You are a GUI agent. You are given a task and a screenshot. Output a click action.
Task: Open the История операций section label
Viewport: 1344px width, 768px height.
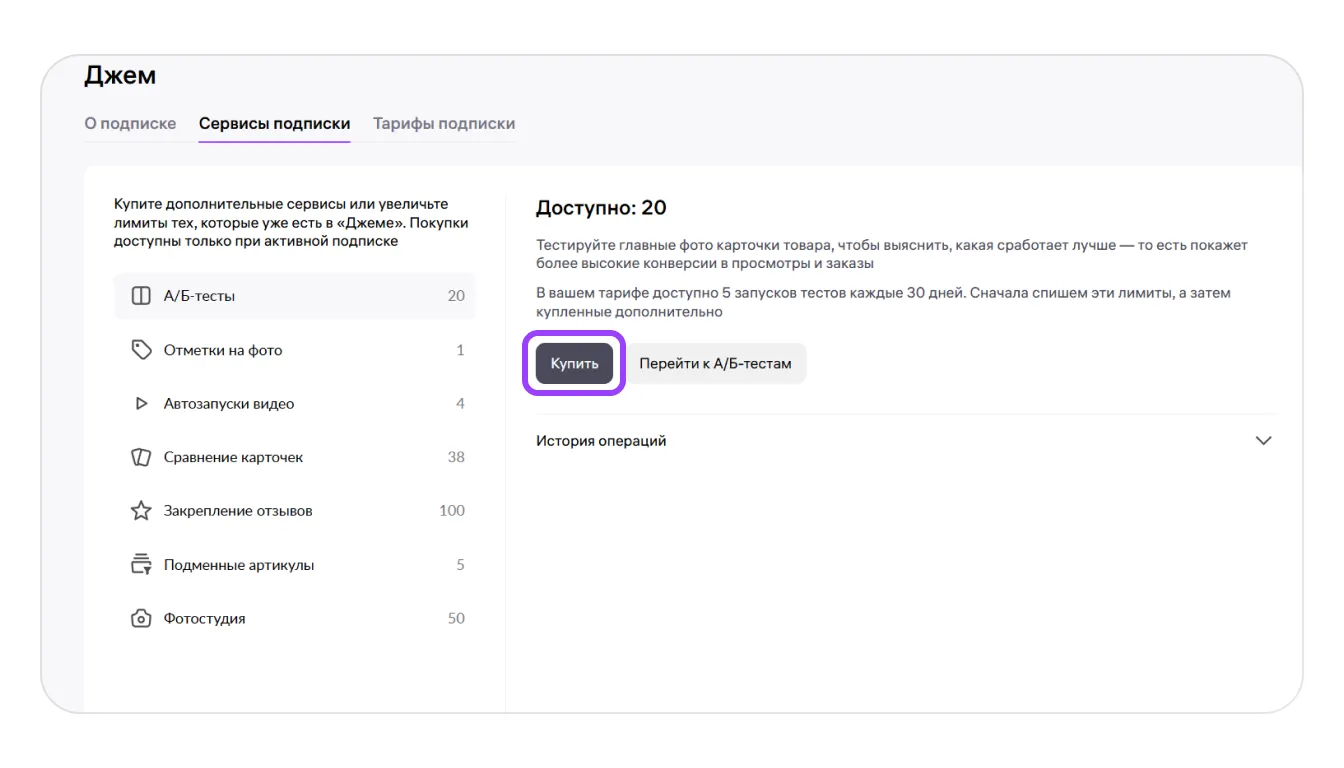click(601, 441)
